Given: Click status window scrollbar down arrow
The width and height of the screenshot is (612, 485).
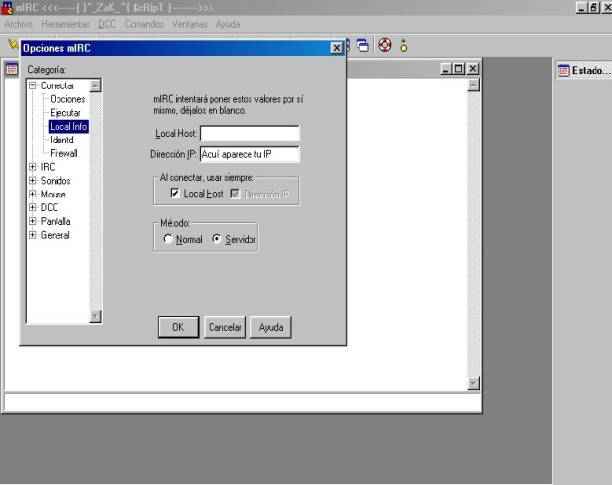Looking at the screenshot, I should click(473, 384).
